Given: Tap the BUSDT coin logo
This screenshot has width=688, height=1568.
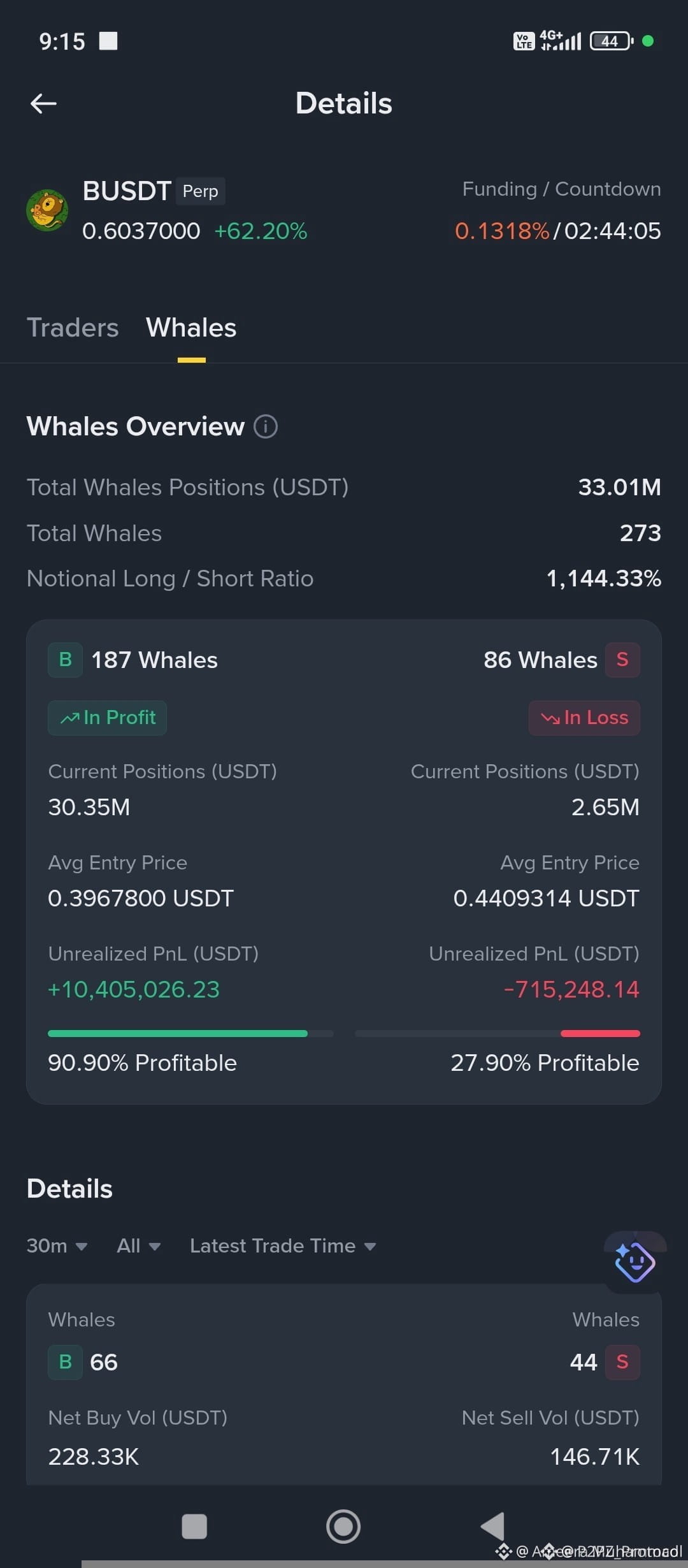Looking at the screenshot, I should (47, 210).
